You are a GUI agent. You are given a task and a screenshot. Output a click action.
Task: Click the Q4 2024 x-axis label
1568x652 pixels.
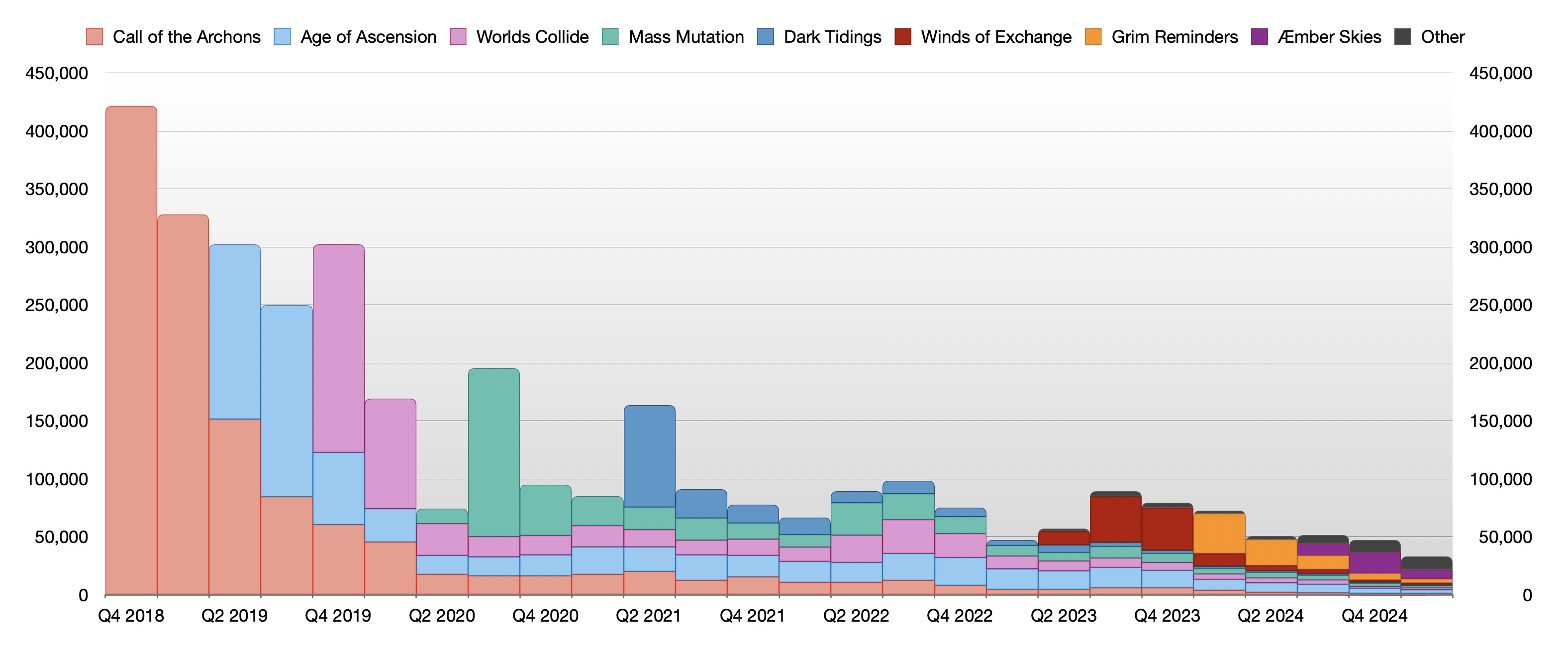(x=1374, y=616)
